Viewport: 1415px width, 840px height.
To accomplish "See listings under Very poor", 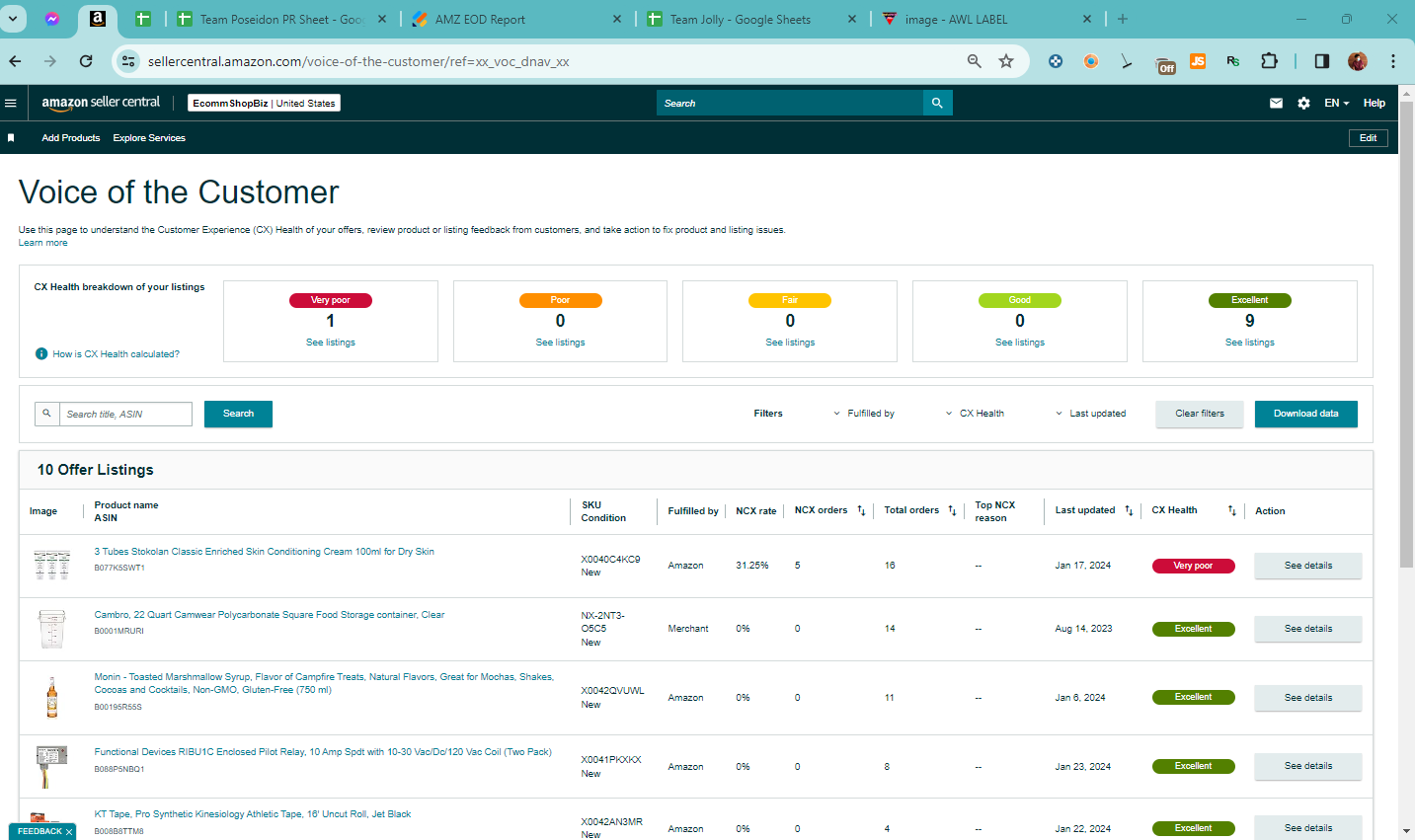I will click(331, 343).
